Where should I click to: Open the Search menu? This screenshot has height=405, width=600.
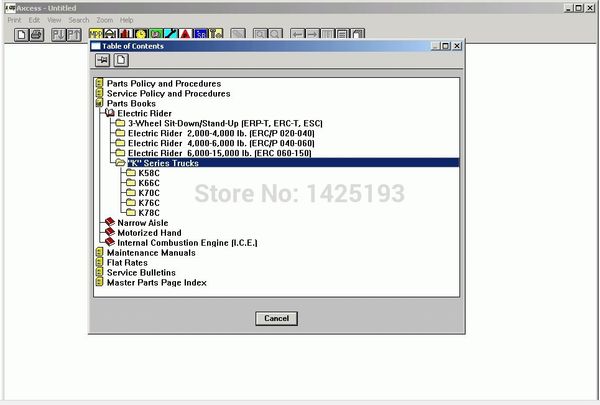(x=79, y=20)
